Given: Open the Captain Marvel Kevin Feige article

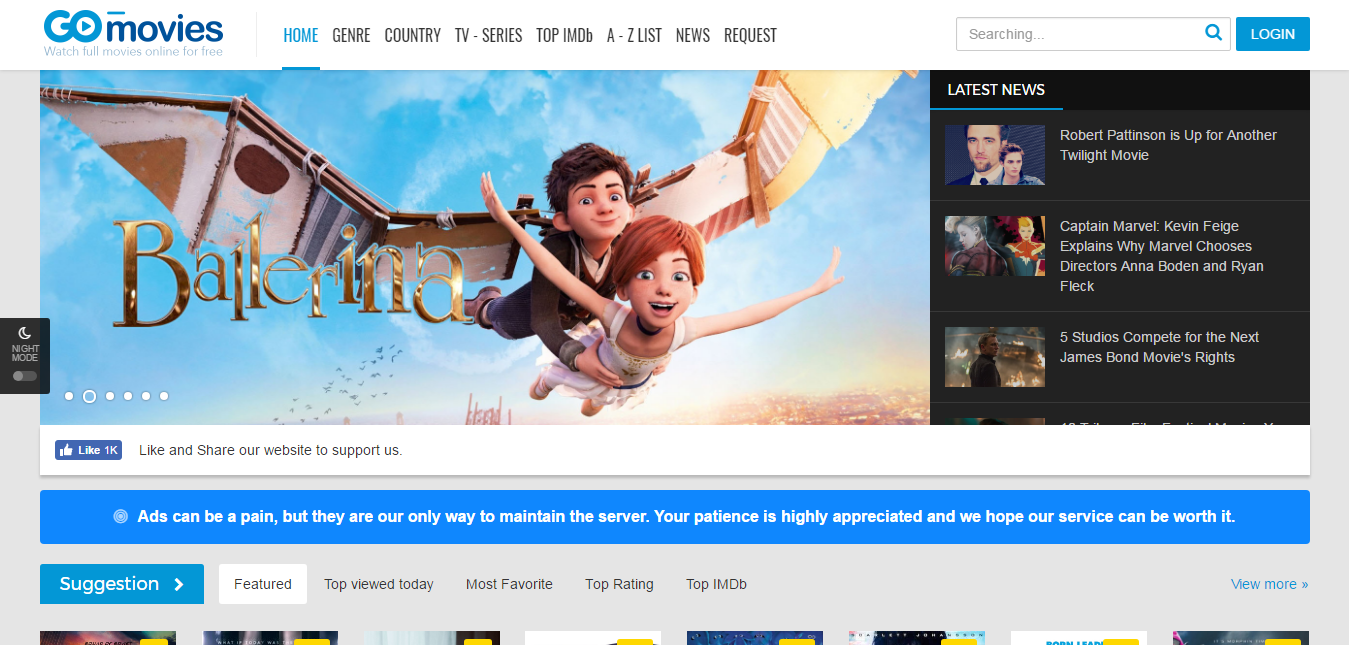Looking at the screenshot, I should (x=1162, y=256).
